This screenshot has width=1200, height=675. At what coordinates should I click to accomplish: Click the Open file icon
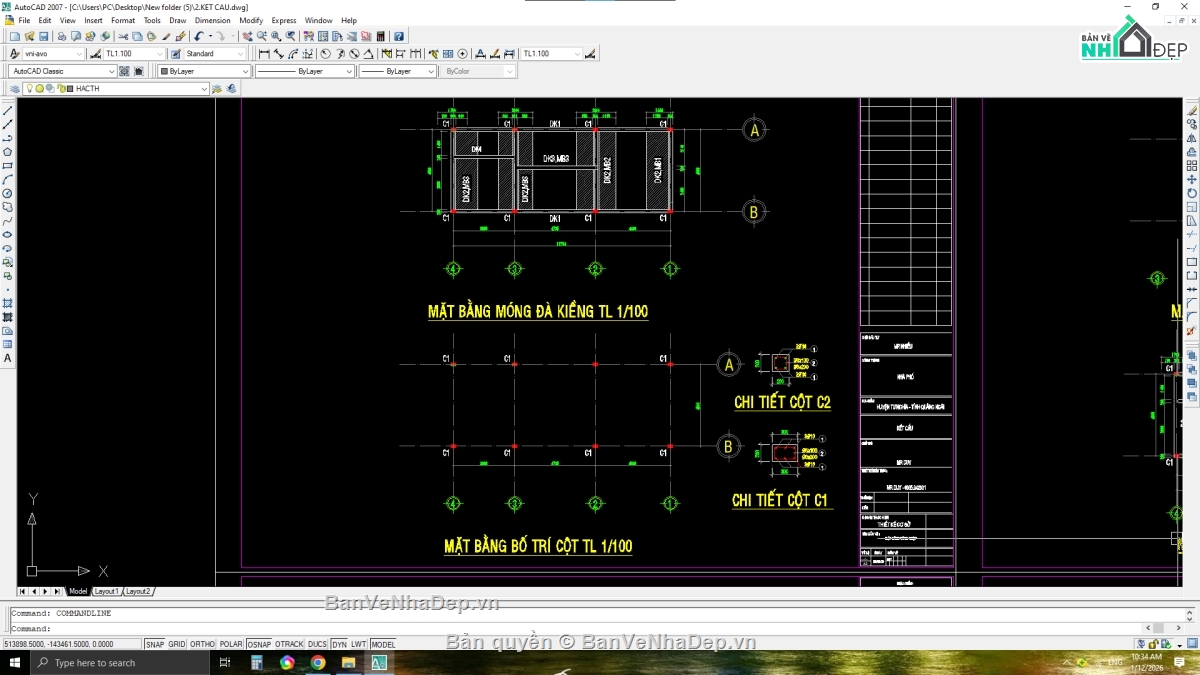29,36
